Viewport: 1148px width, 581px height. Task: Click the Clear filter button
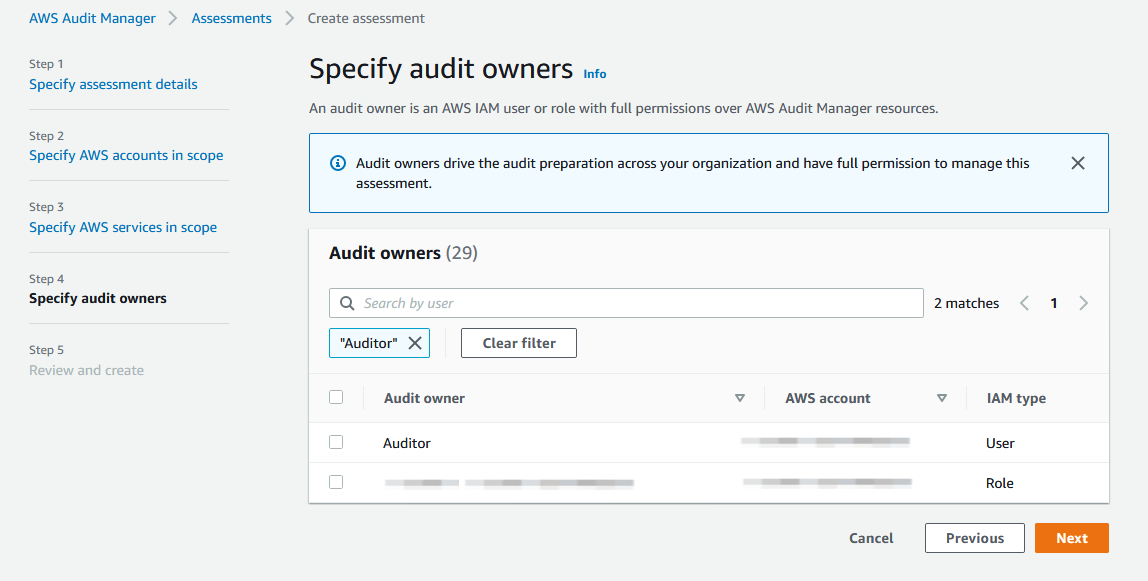[x=519, y=343]
